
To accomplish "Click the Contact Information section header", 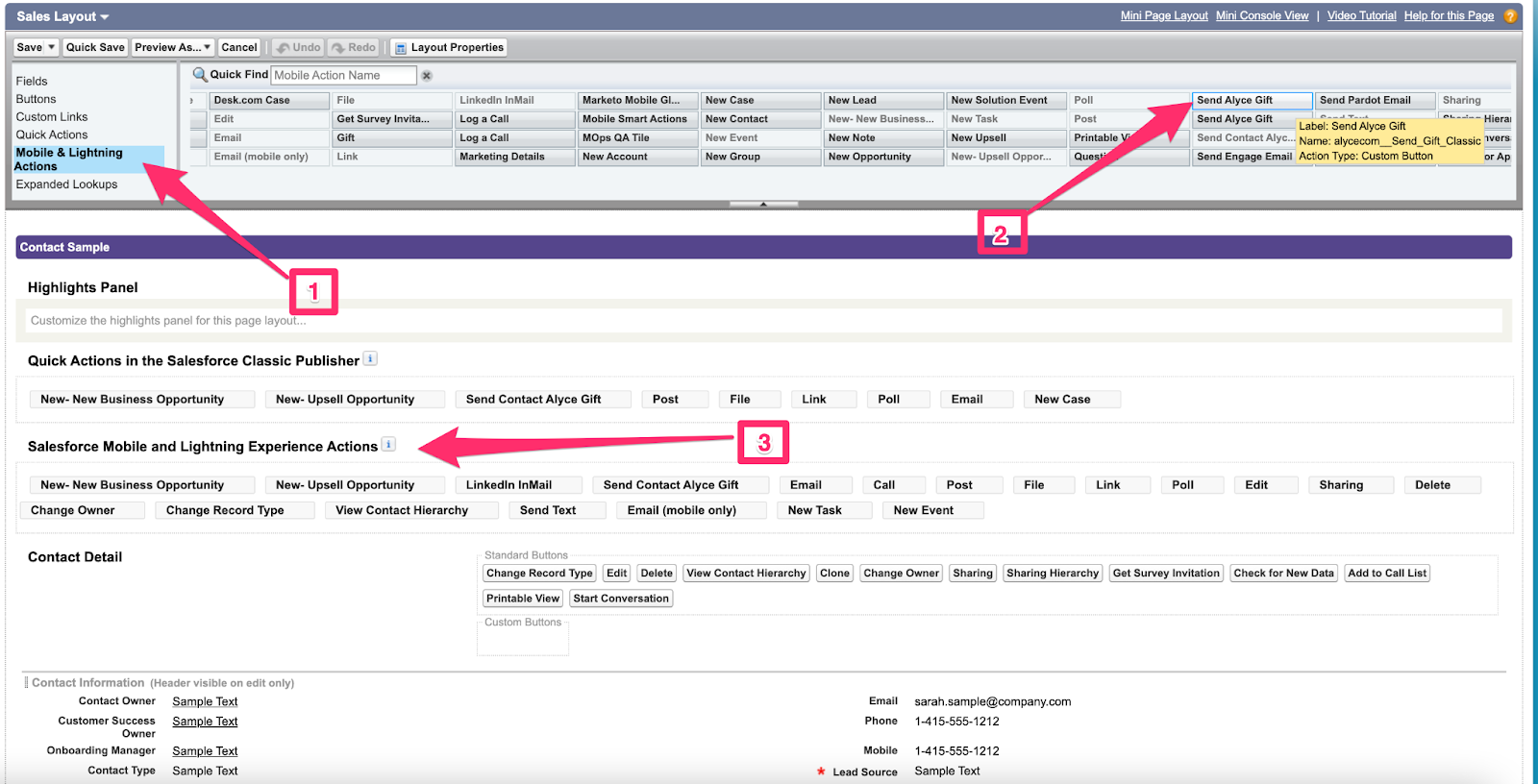I will [x=87, y=683].
